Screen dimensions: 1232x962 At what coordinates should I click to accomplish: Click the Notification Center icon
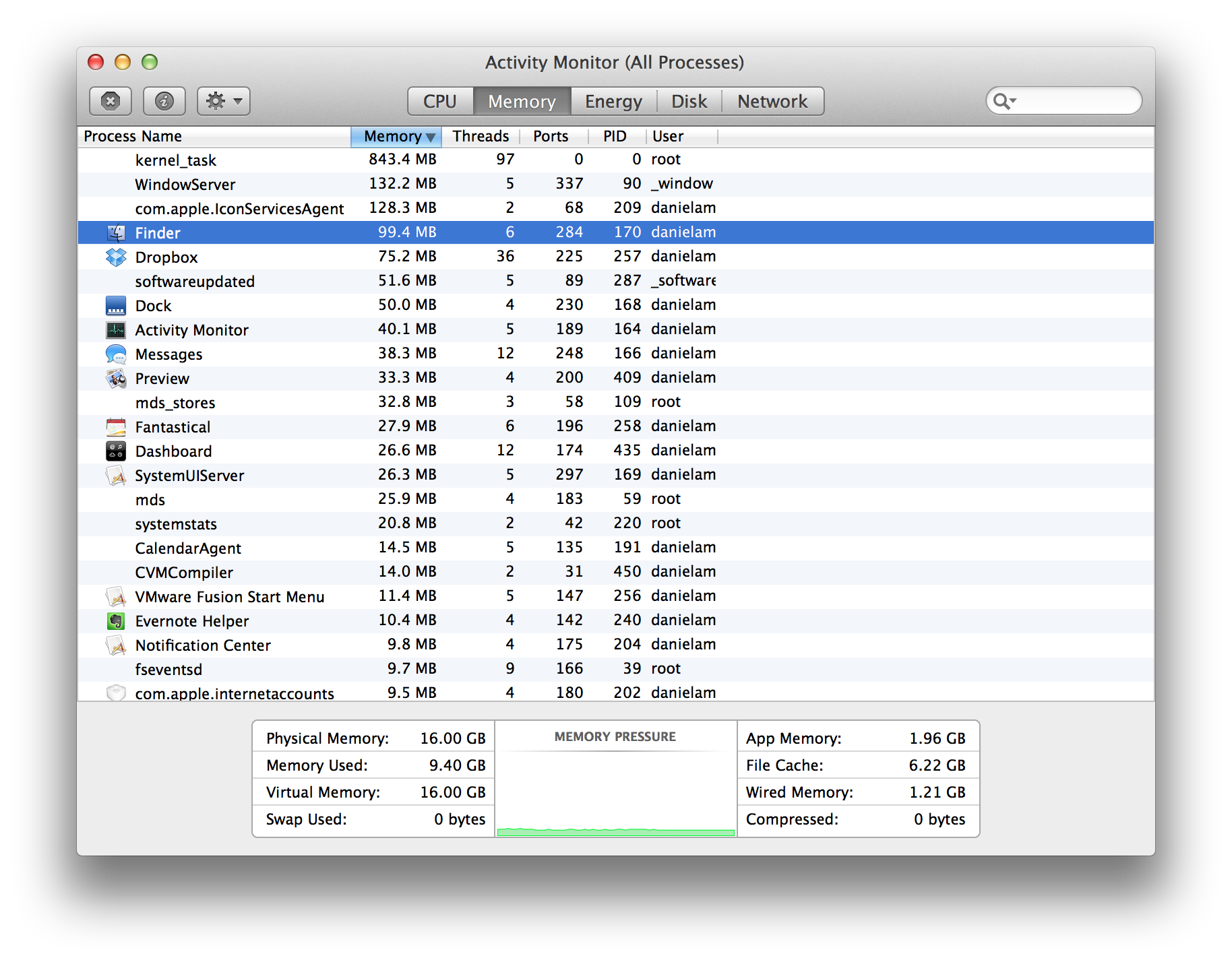tap(116, 645)
